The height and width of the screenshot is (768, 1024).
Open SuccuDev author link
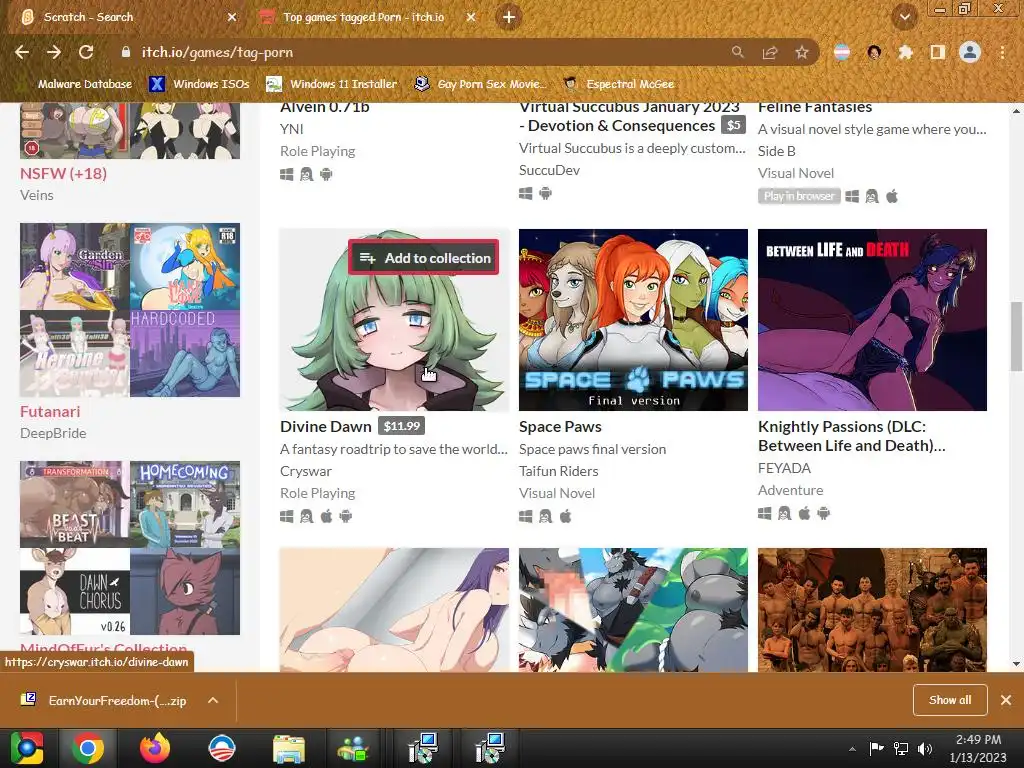tap(549, 170)
